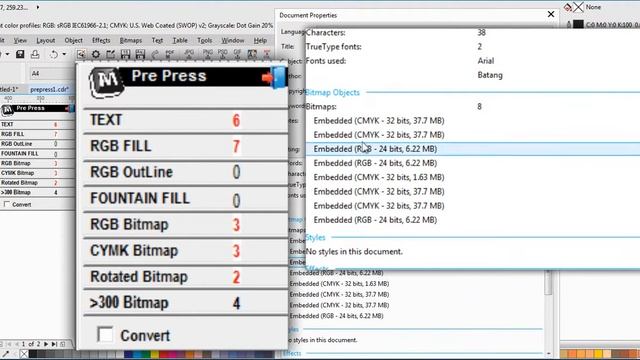Click the Export PSD icon

(x=222, y=54)
